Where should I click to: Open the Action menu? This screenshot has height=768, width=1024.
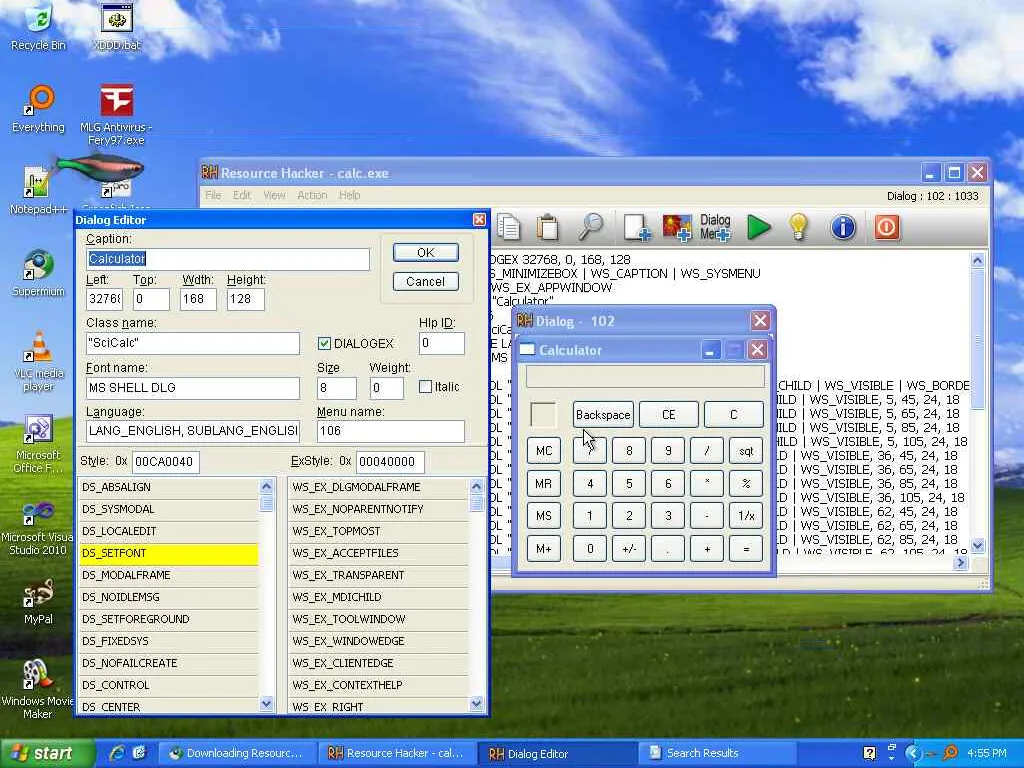(x=312, y=195)
